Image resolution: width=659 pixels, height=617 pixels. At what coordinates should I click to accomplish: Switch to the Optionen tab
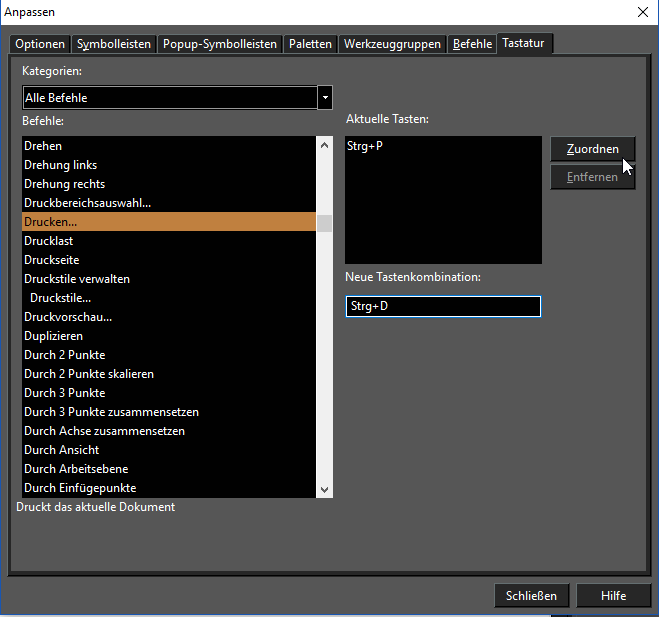[x=40, y=44]
